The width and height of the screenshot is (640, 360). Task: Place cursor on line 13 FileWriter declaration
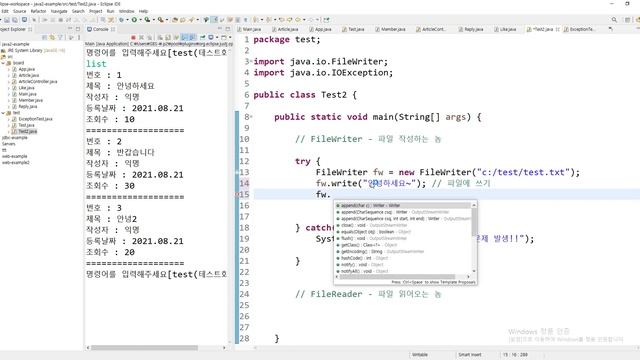pyautogui.click(x=447, y=172)
